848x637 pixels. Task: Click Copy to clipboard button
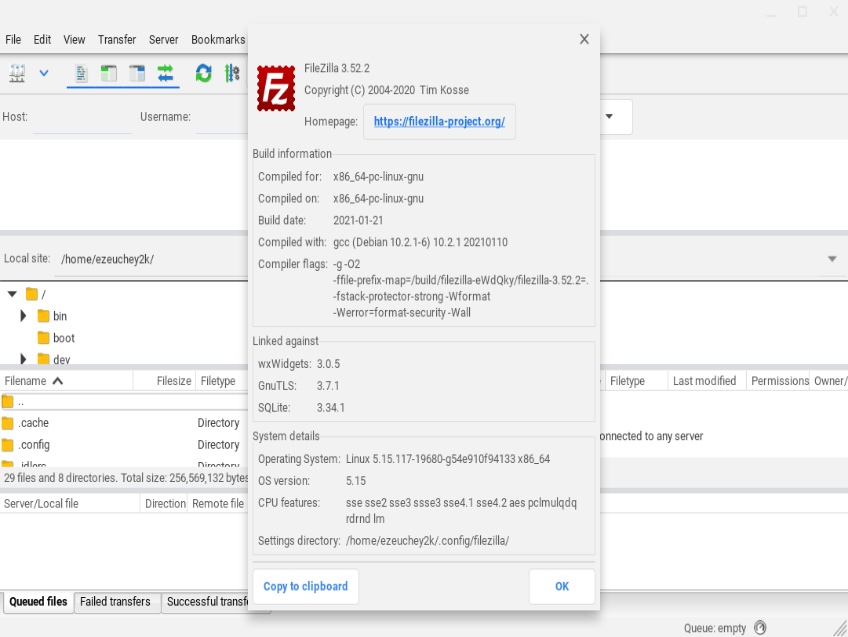point(306,586)
